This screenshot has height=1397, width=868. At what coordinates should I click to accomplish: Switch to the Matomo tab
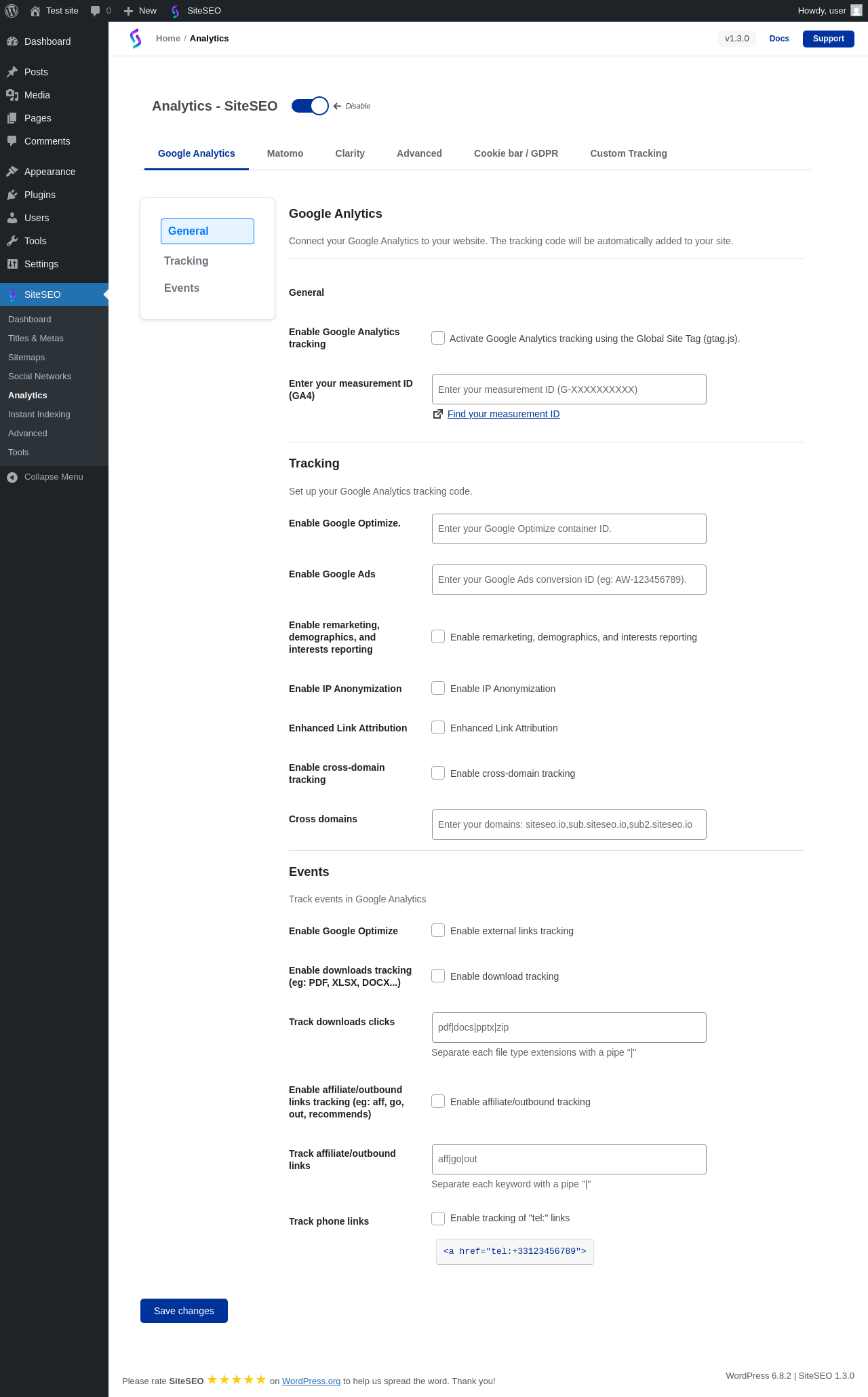[285, 153]
